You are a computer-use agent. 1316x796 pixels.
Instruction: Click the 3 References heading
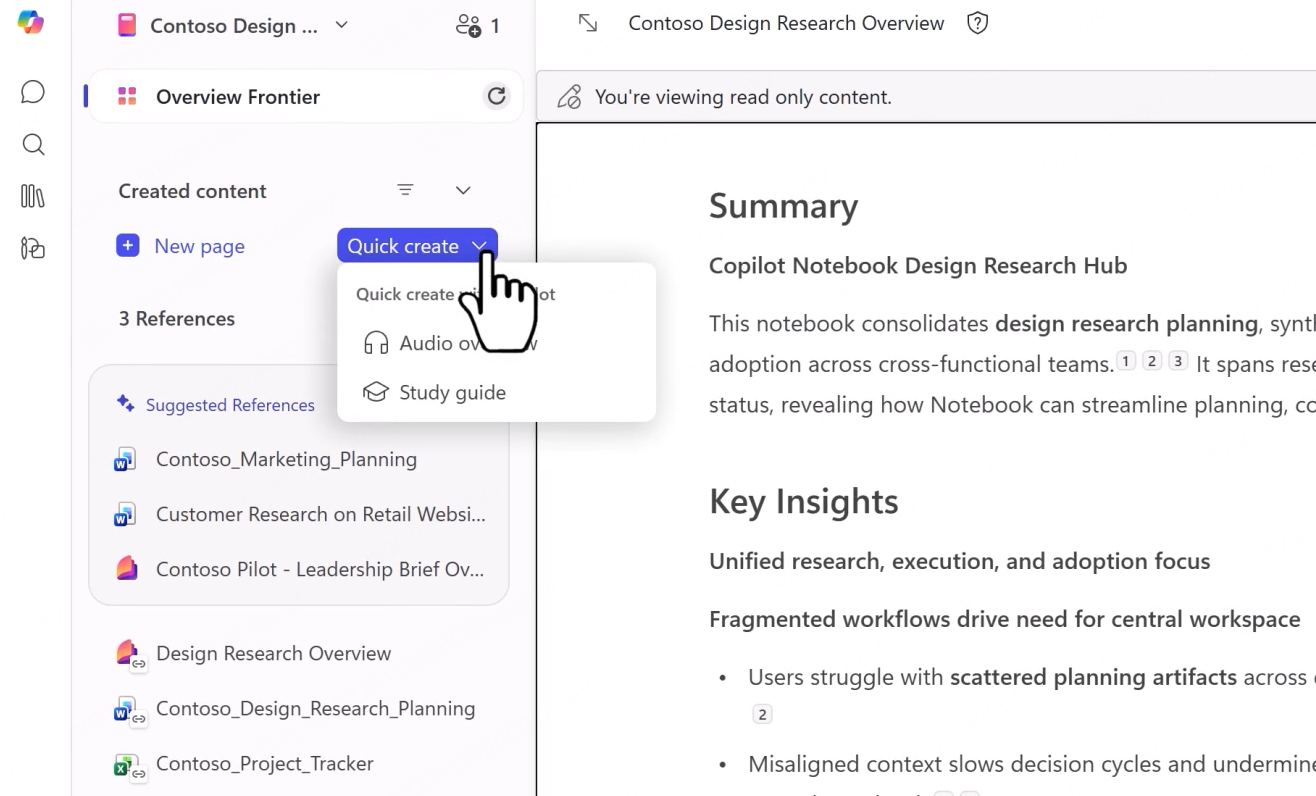(177, 319)
